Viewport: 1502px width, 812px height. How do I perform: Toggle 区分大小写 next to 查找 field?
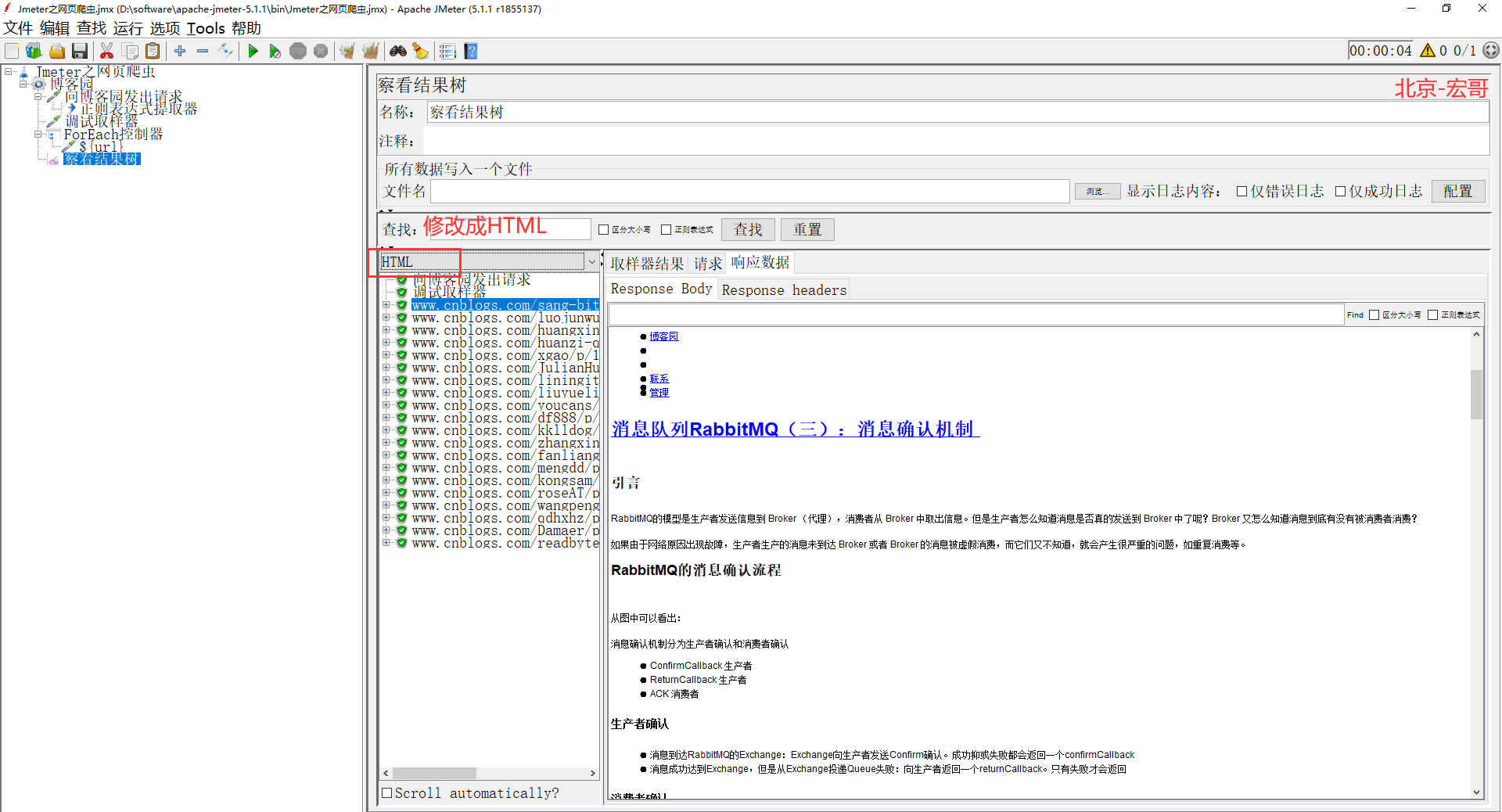point(603,230)
